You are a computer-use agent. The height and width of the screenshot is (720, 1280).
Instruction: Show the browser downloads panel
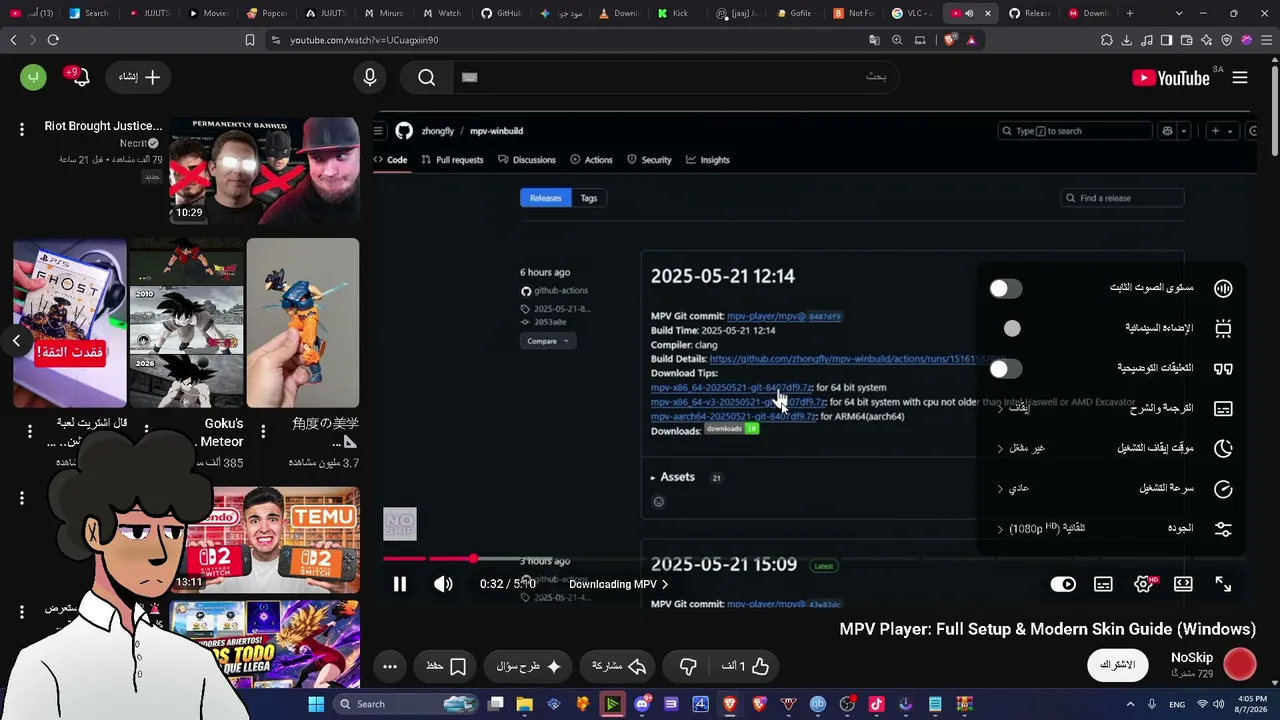pos(1127,40)
